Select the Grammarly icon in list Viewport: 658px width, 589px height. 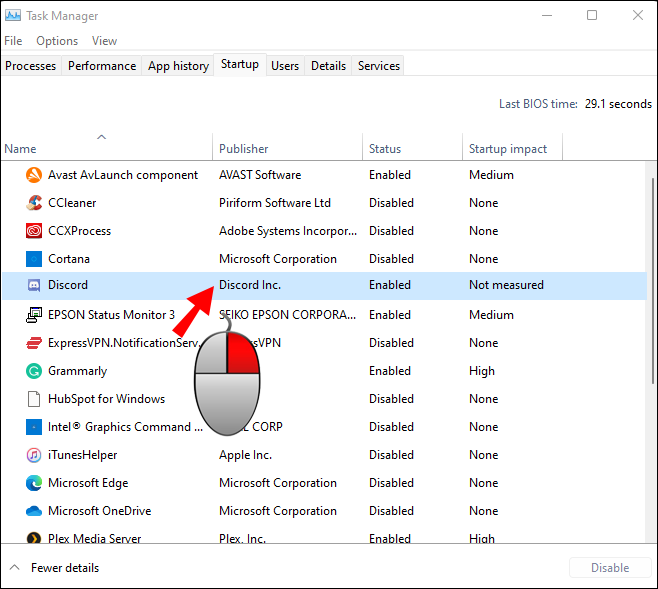pos(31,371)
